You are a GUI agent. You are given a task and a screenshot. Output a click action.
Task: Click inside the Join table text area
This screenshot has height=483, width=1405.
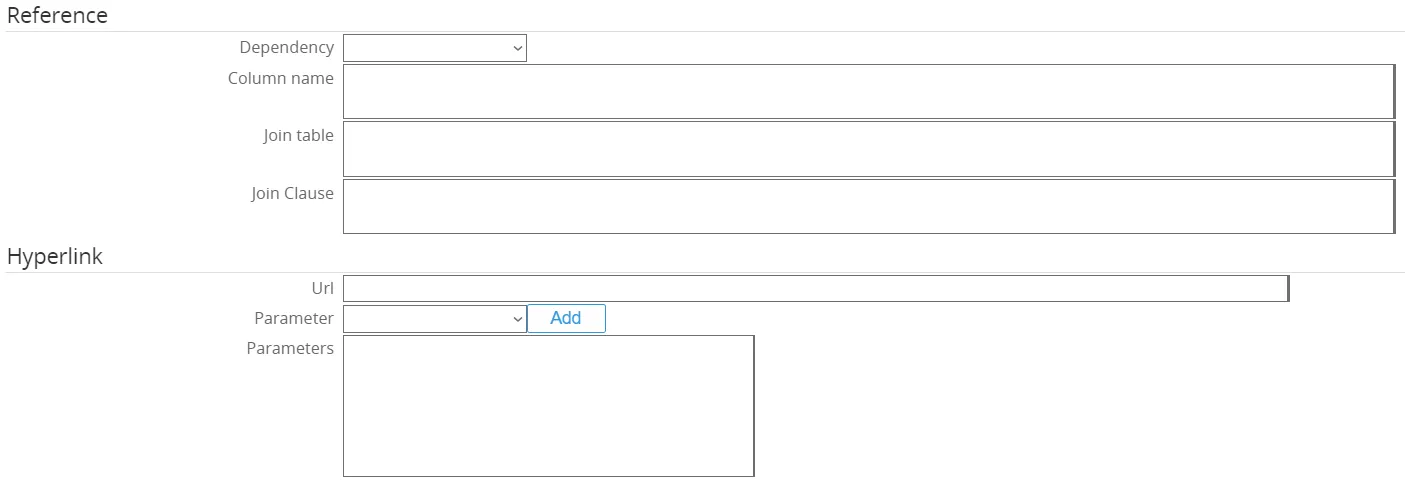[x=868, y=149]
